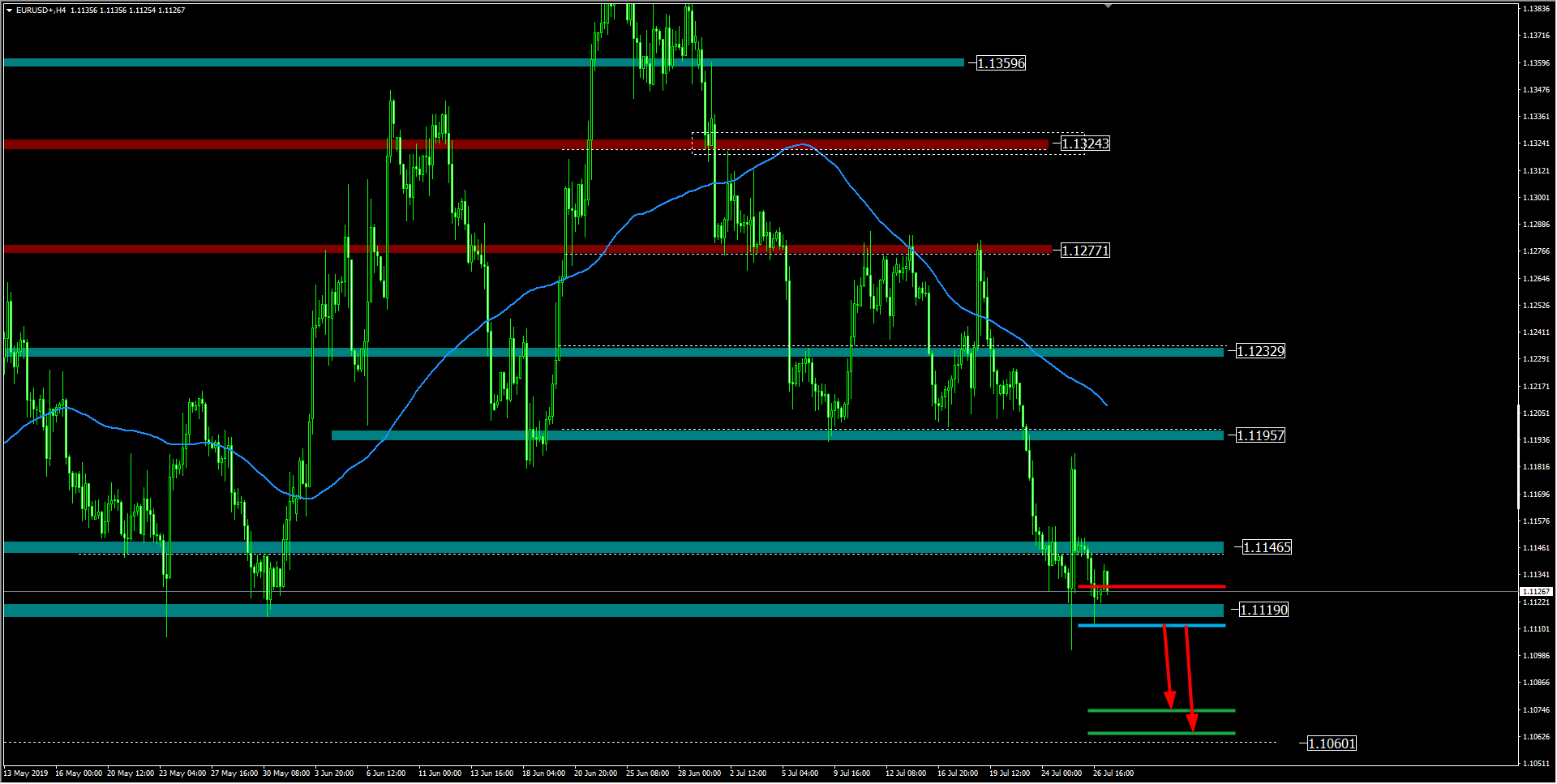Select the 1.11465 price label

[1267, 547]
